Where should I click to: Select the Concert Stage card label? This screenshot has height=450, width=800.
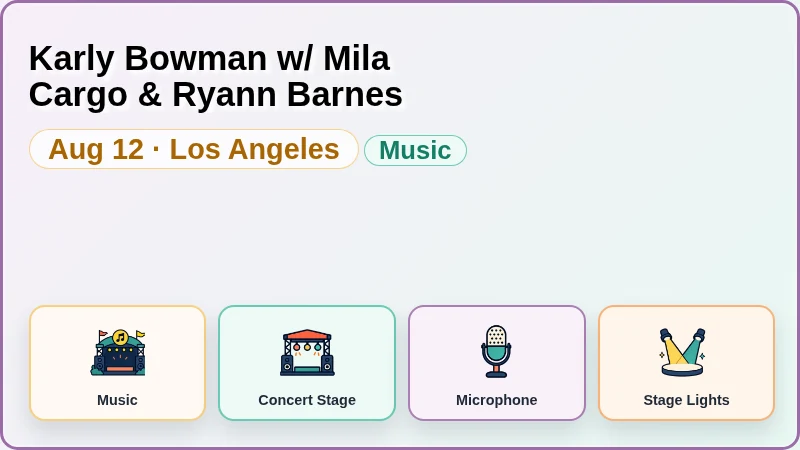307,400
